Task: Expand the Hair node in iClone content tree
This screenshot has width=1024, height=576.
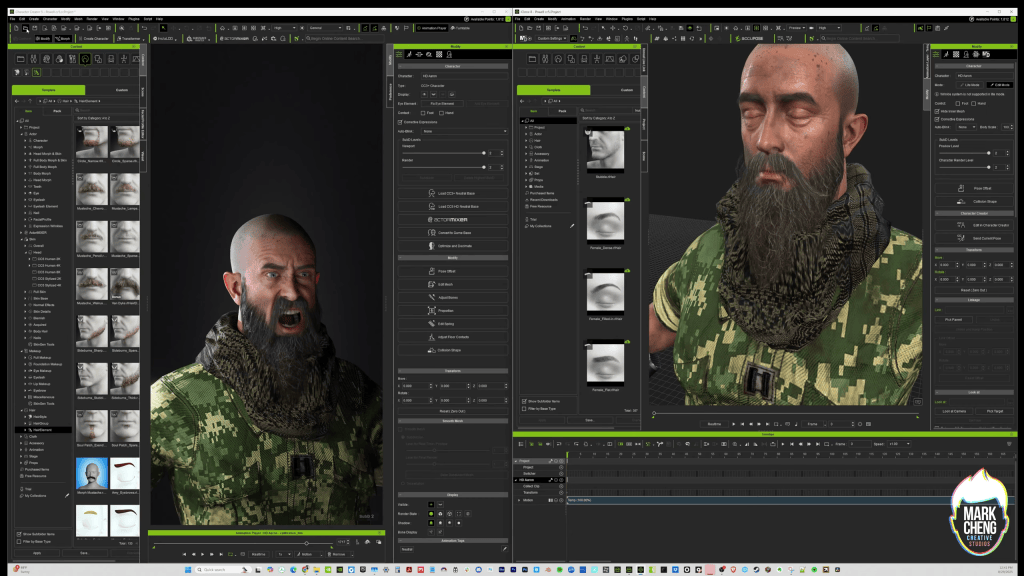Action: coord(526,140)
